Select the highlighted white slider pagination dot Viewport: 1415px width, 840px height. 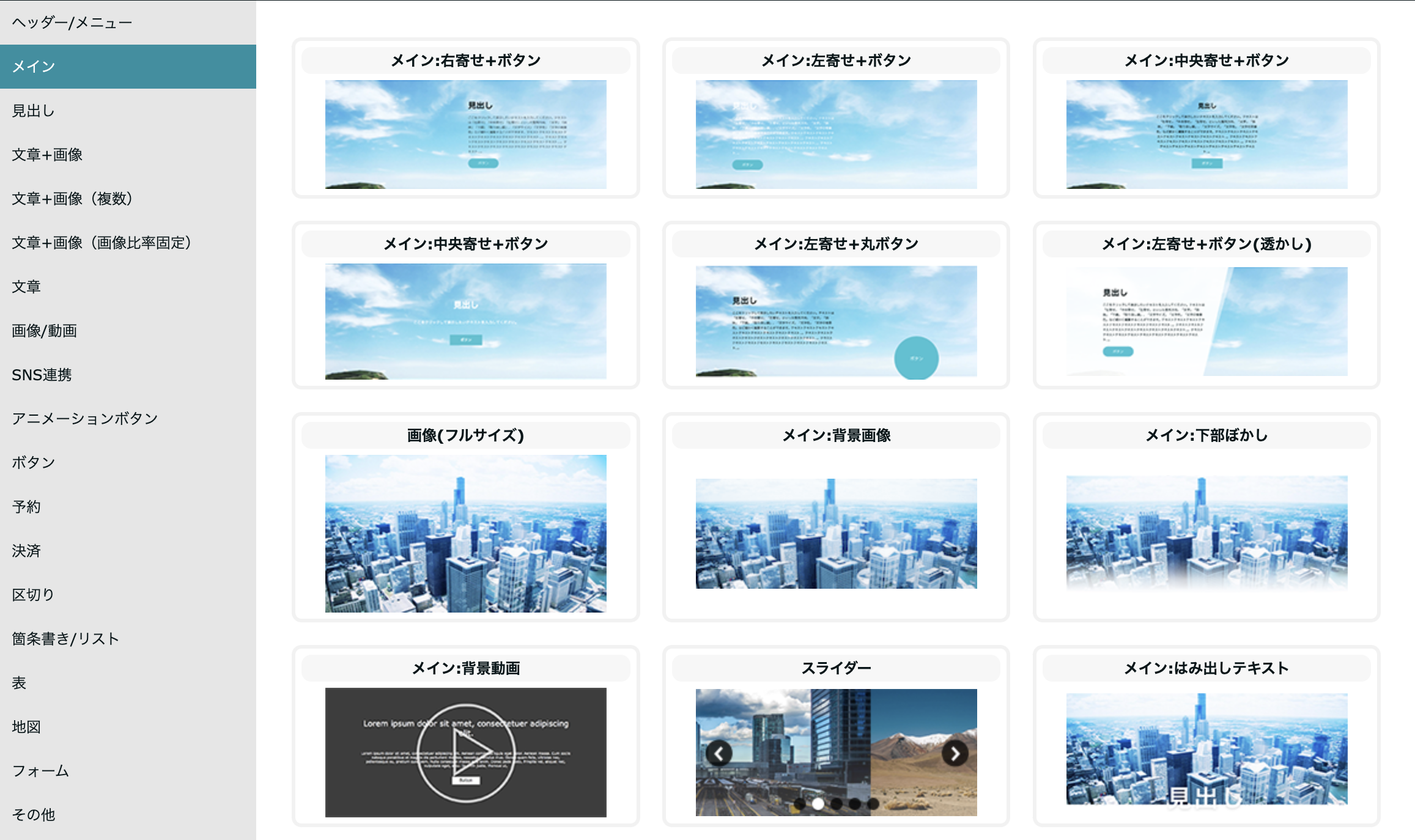pos(818,803)
